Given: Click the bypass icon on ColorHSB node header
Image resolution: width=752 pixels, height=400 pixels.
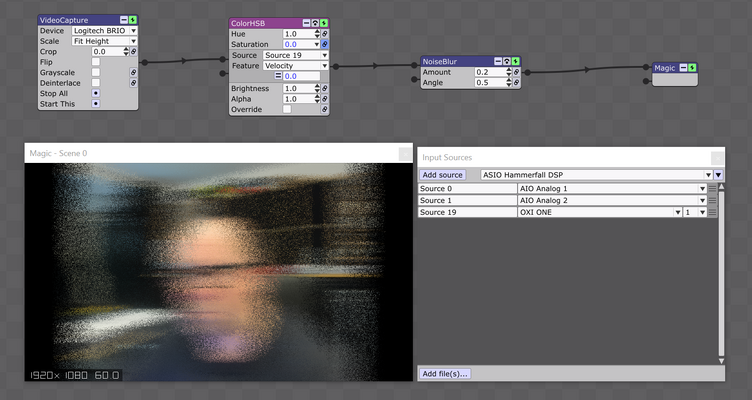Looking at the screenshot, I should coord(315,23).
